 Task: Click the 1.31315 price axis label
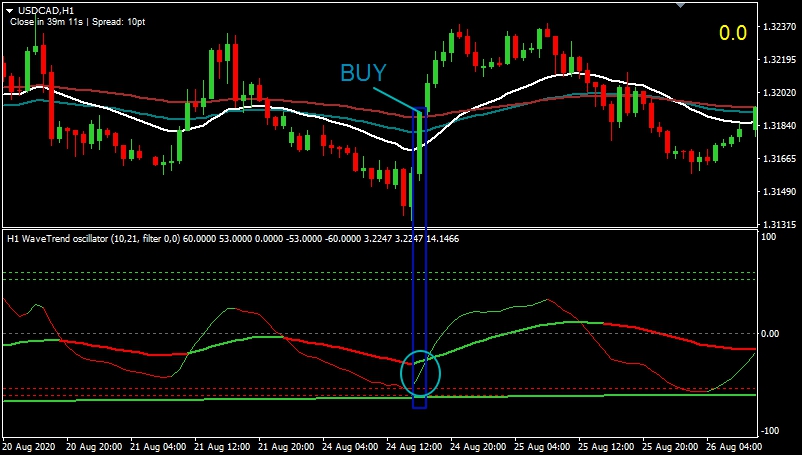pos(780,225)
